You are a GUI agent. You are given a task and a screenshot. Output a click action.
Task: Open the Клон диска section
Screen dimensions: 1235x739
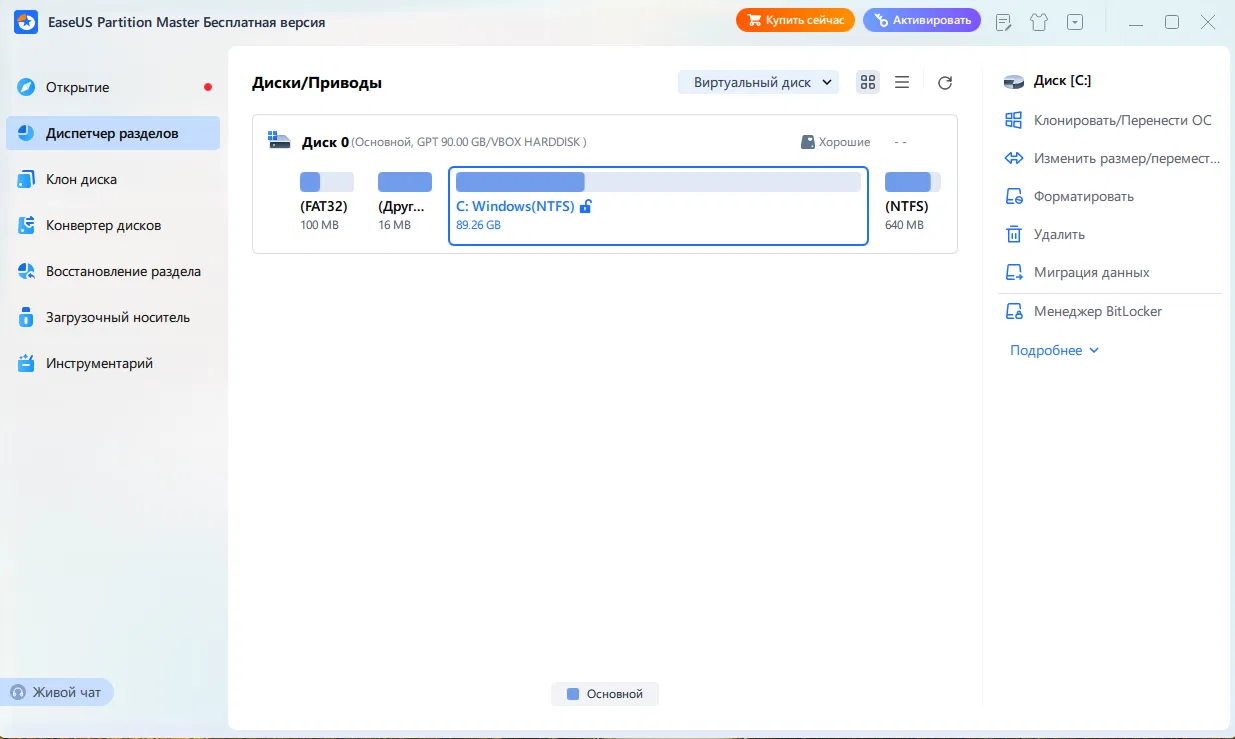[113, 179]
